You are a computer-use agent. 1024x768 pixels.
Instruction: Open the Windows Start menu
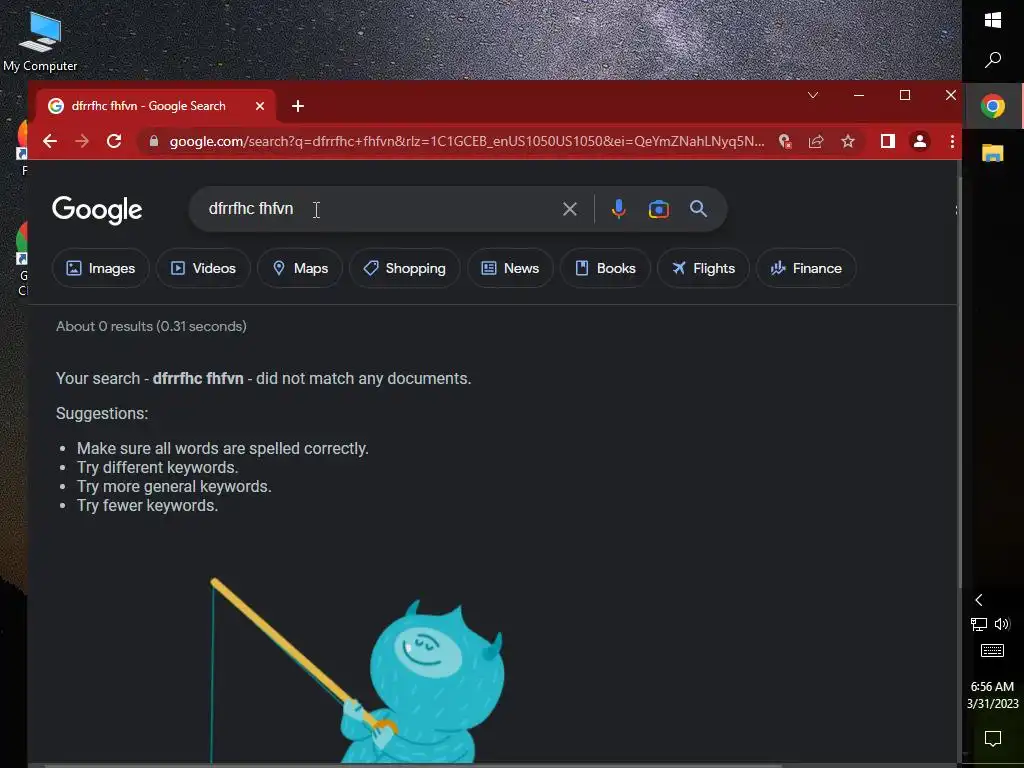coord(993,20)
